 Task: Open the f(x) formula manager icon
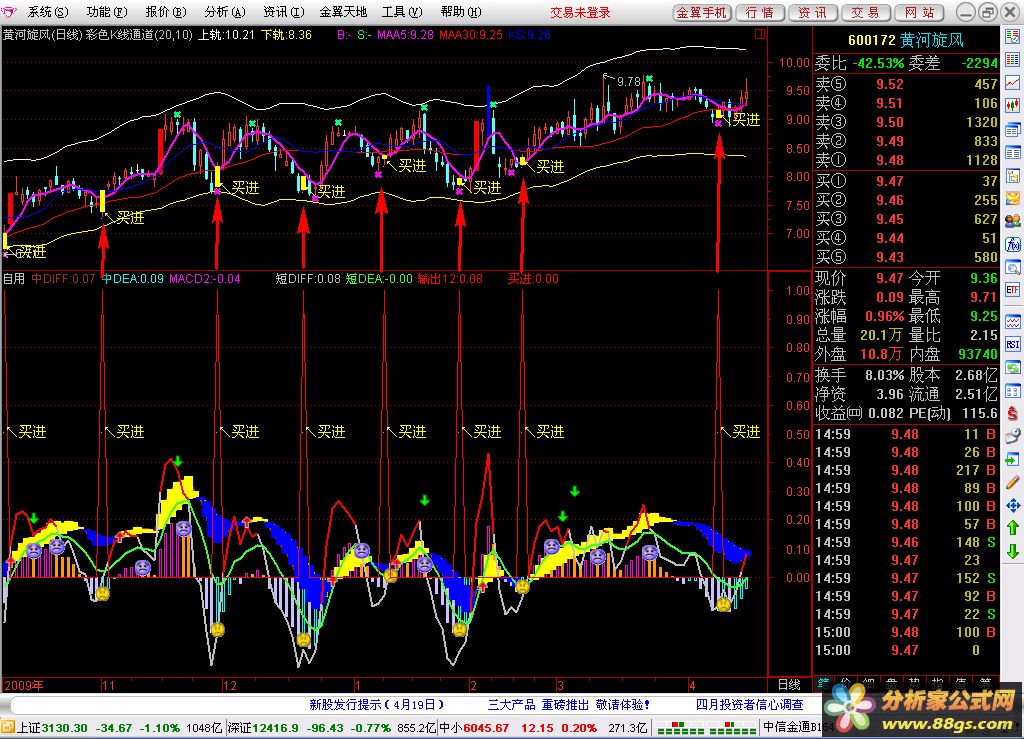[x=1012, y=244]
